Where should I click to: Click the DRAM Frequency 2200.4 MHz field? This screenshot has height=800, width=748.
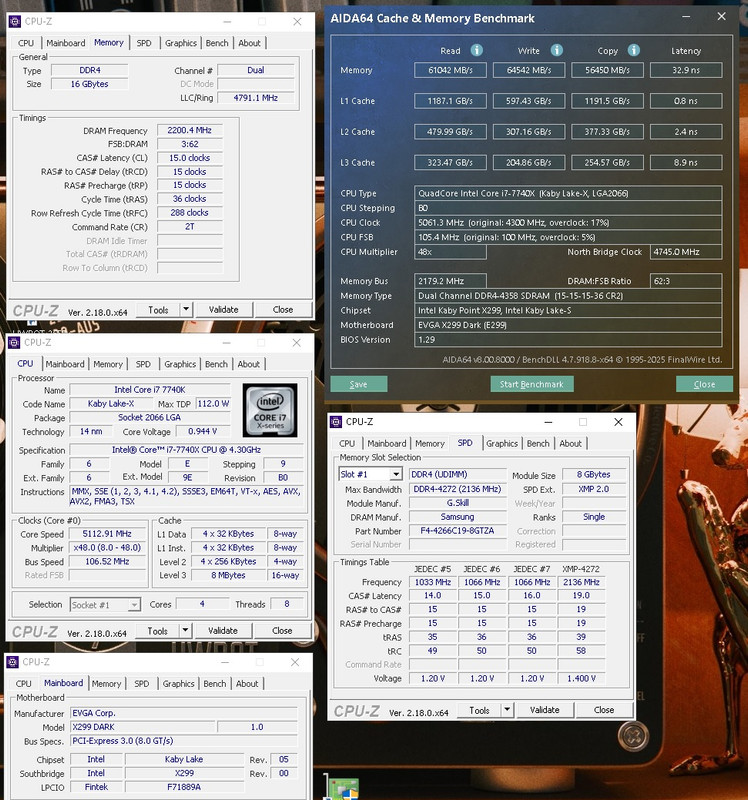click(190, 131)
